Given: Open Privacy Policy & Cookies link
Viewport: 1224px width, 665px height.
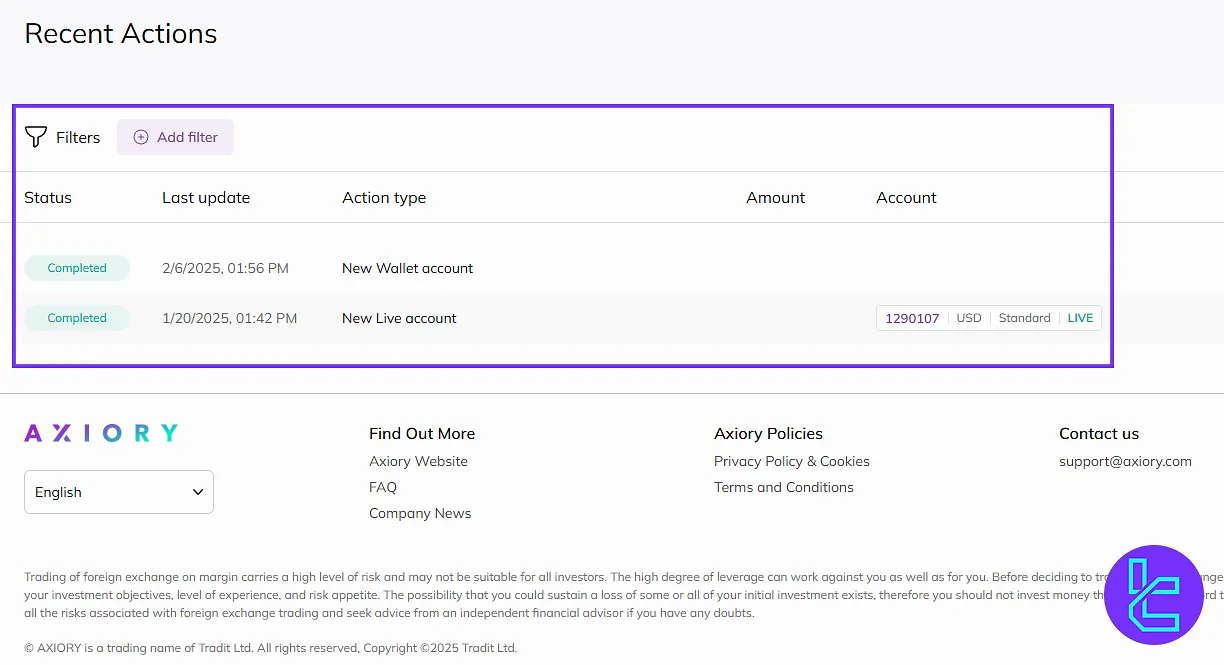Looking at the screenshot, I should tap(792, 461).
